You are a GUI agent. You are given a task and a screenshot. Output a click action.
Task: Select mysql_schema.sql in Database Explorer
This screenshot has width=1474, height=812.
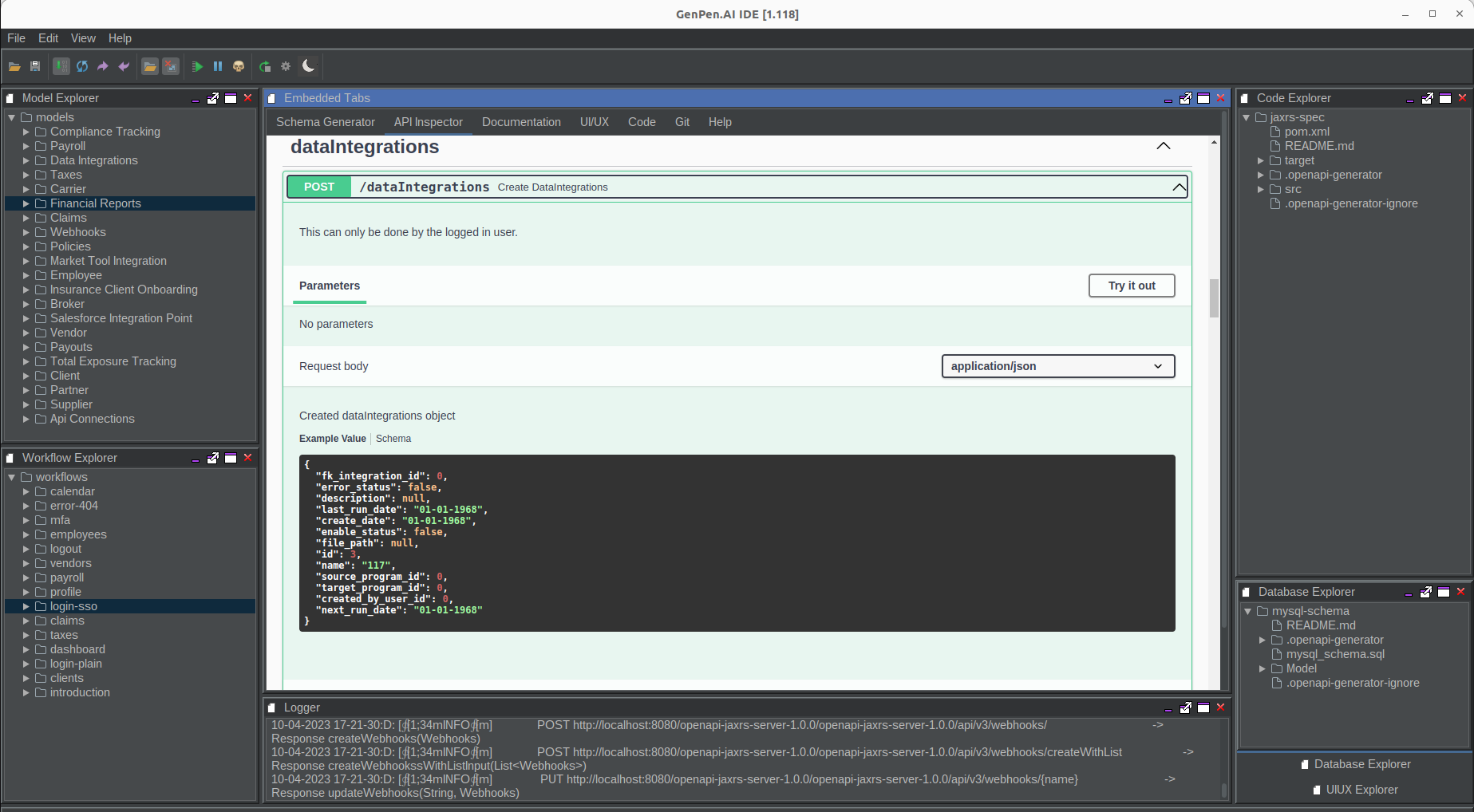pyautogui.click(x=1335, y=654)
